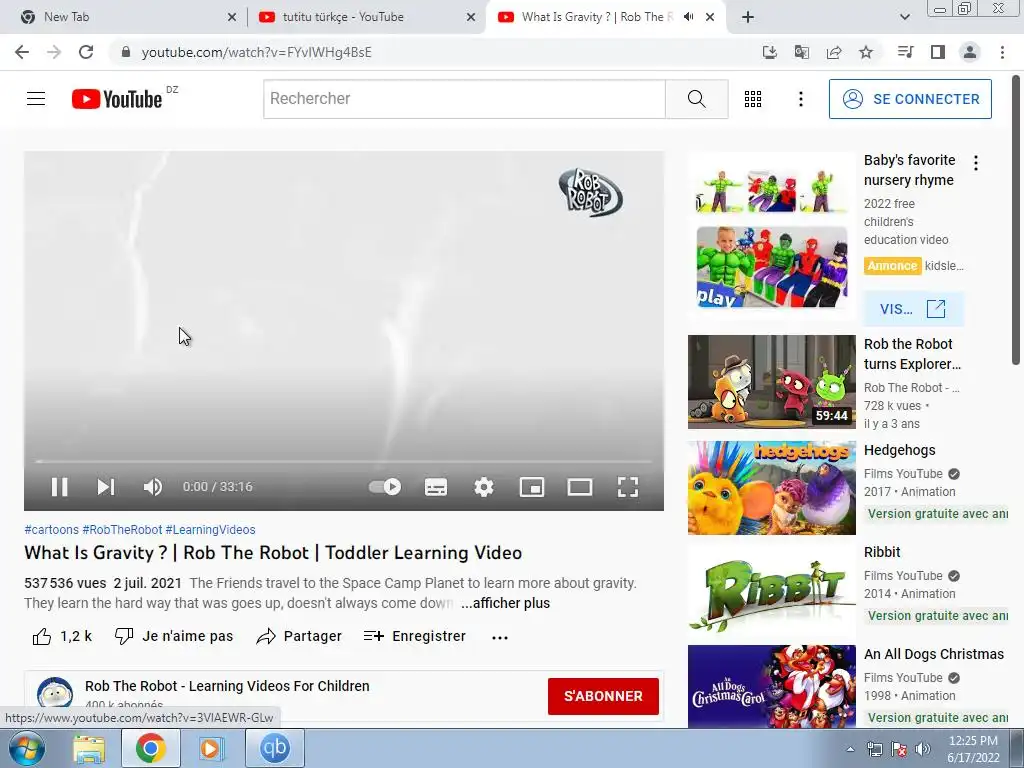The width and height of the screenshot is (1024, 768).
Task: Click the #LearningVideos hashtag
Action: [210, 530]
